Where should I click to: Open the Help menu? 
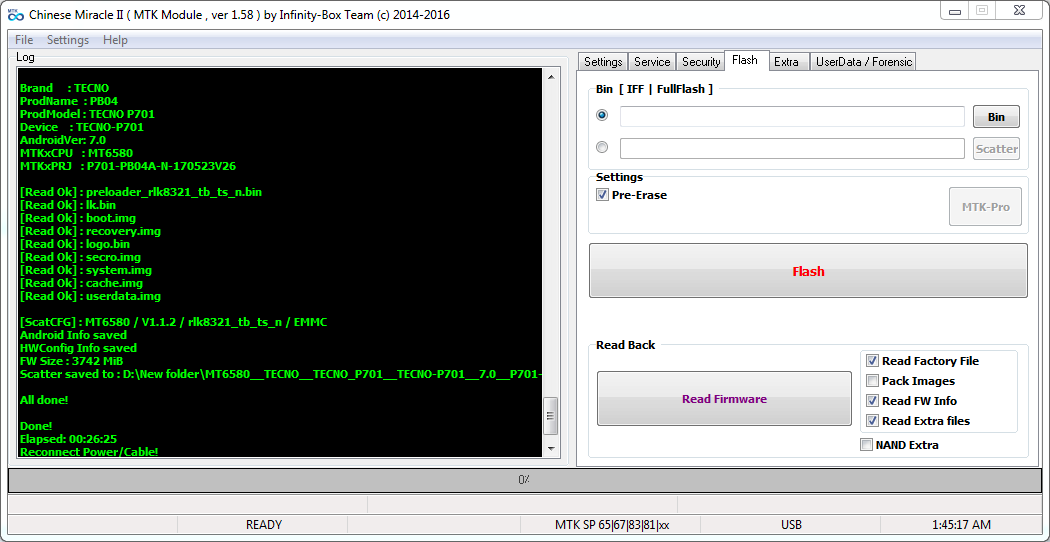pyautogui.click(x=115, y=40)
